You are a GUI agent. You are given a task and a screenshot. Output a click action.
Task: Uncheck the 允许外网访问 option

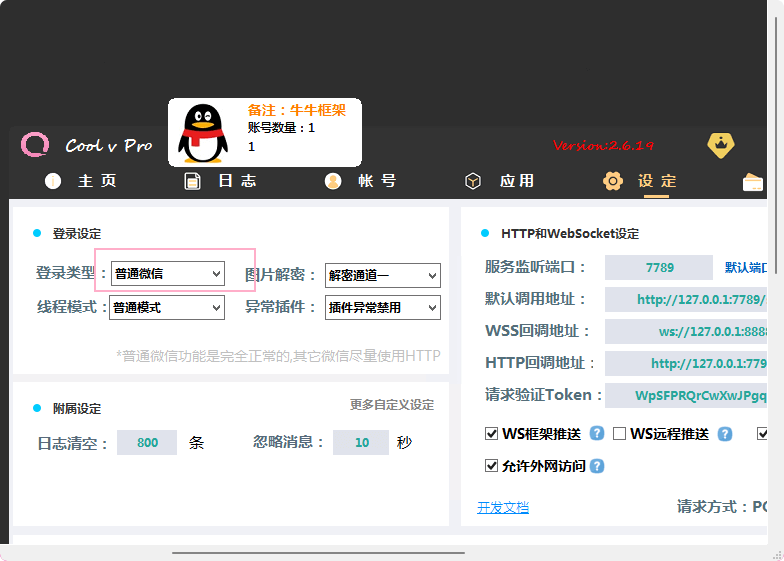tap(491, 466)
